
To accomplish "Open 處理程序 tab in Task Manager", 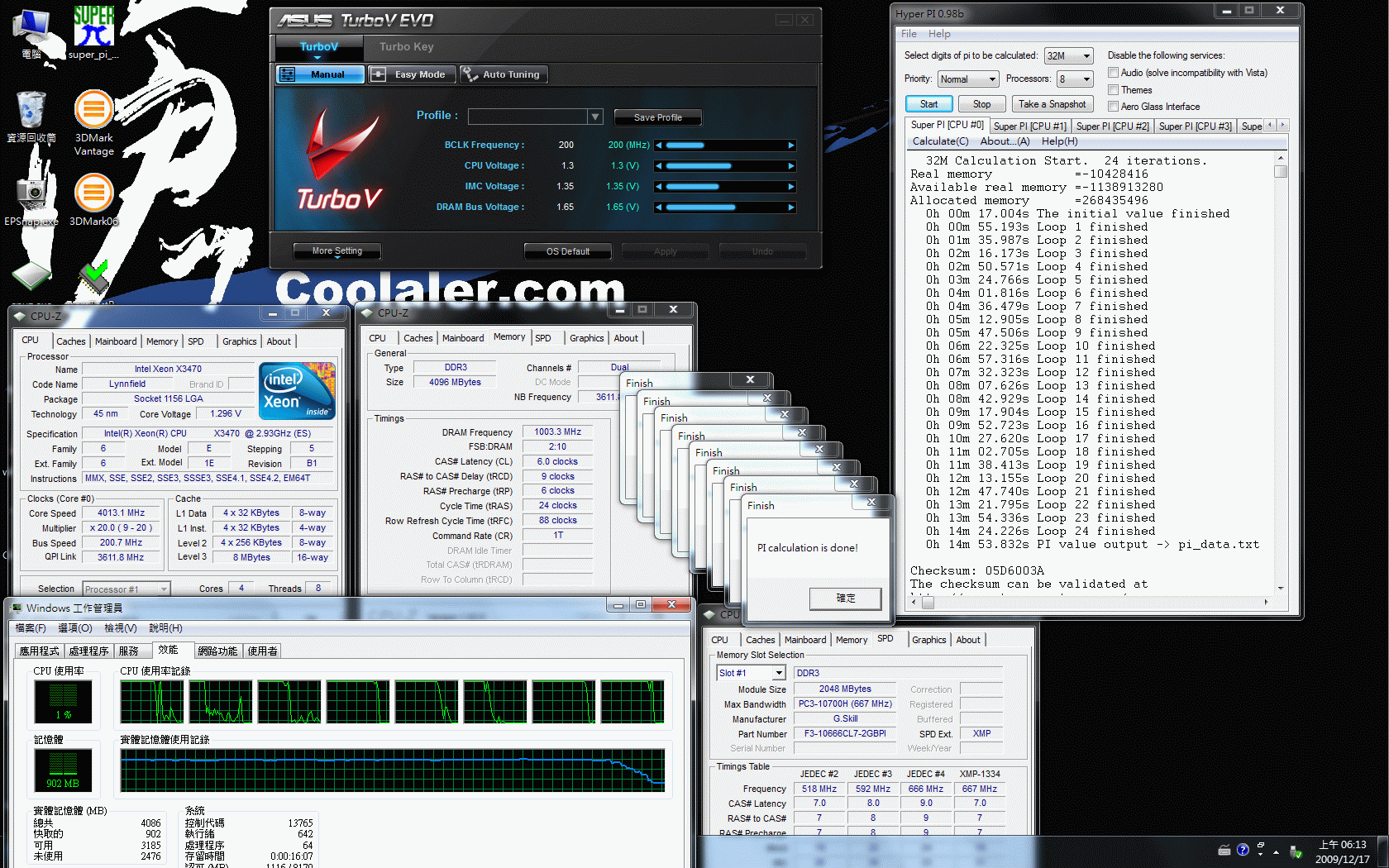I will coord(88,651).
